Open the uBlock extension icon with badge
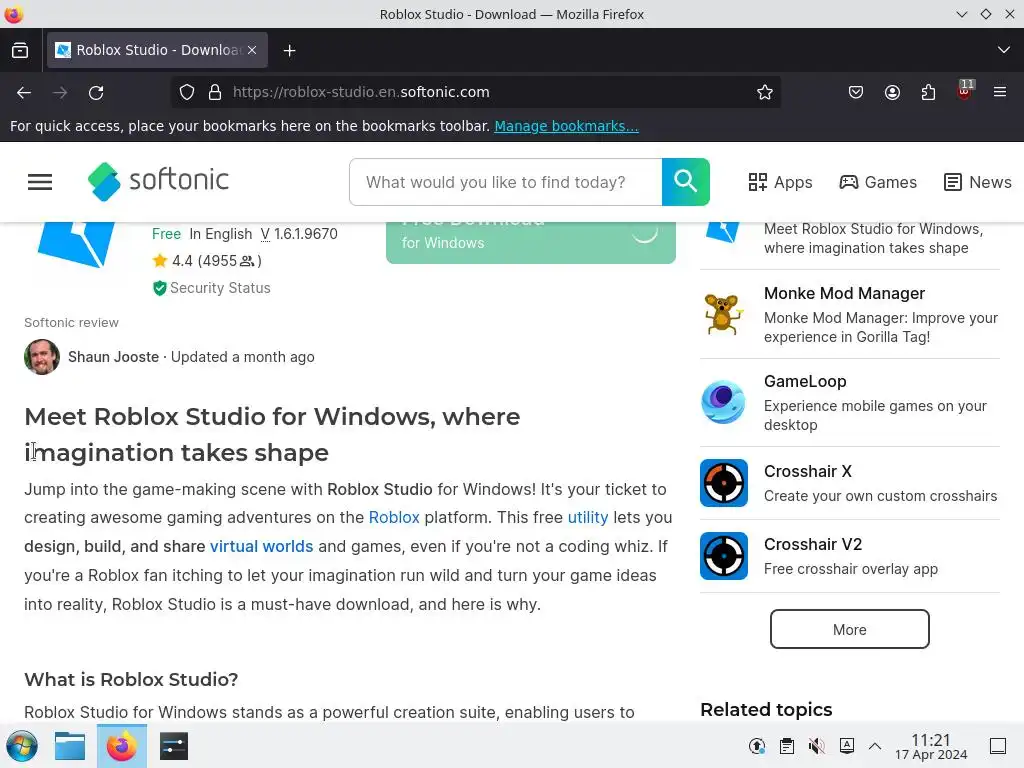The width and height of the screenshot is (1024, 768). click(x=965, y=90)
